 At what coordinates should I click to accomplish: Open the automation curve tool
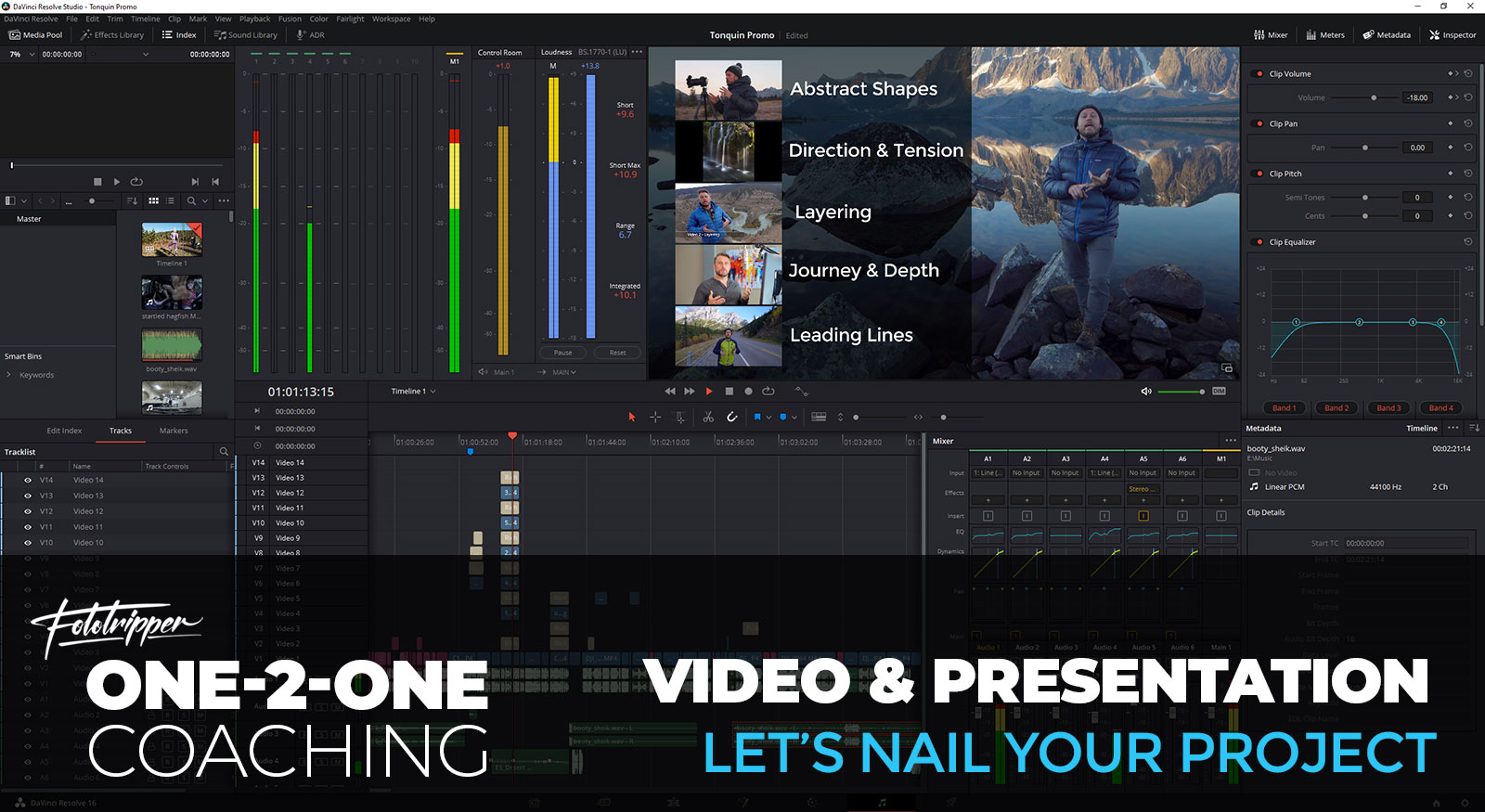tap(802, 392)
